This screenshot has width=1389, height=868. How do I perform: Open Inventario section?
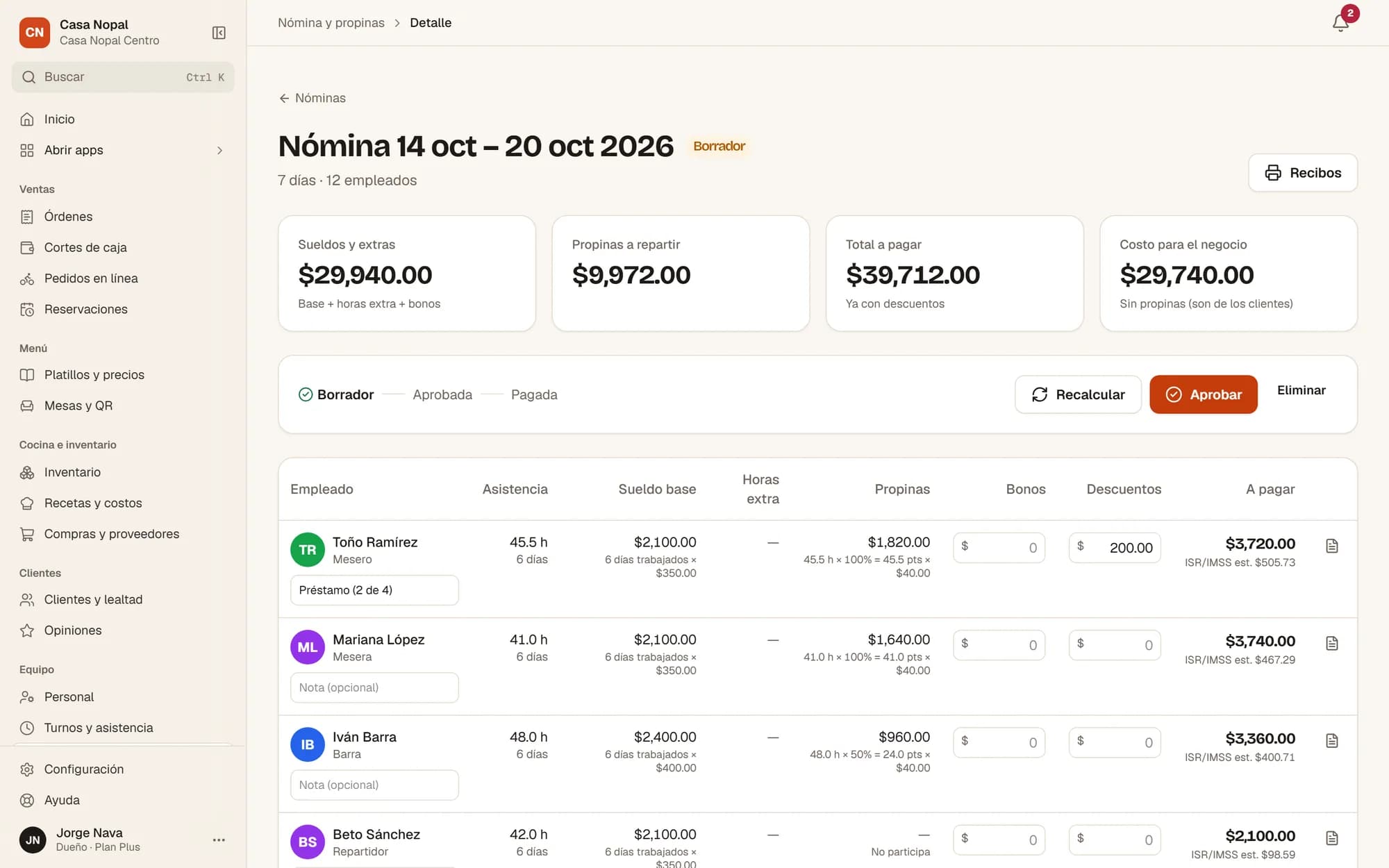point(123,472)
